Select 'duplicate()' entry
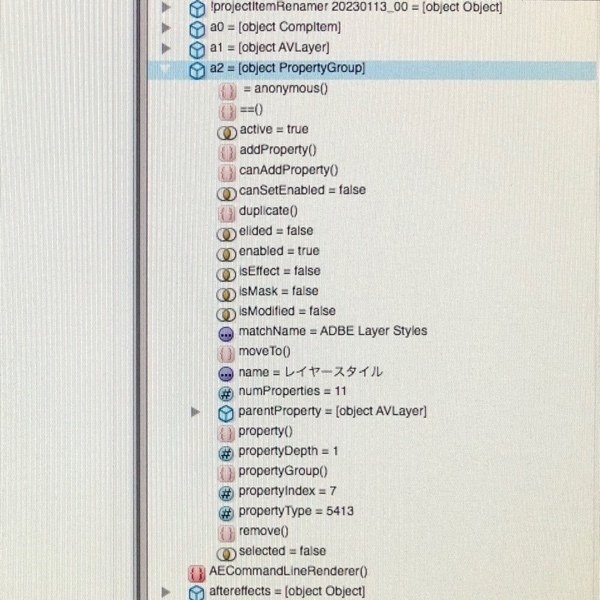Viewport: 600px width, 600px height. coord(268,210)
